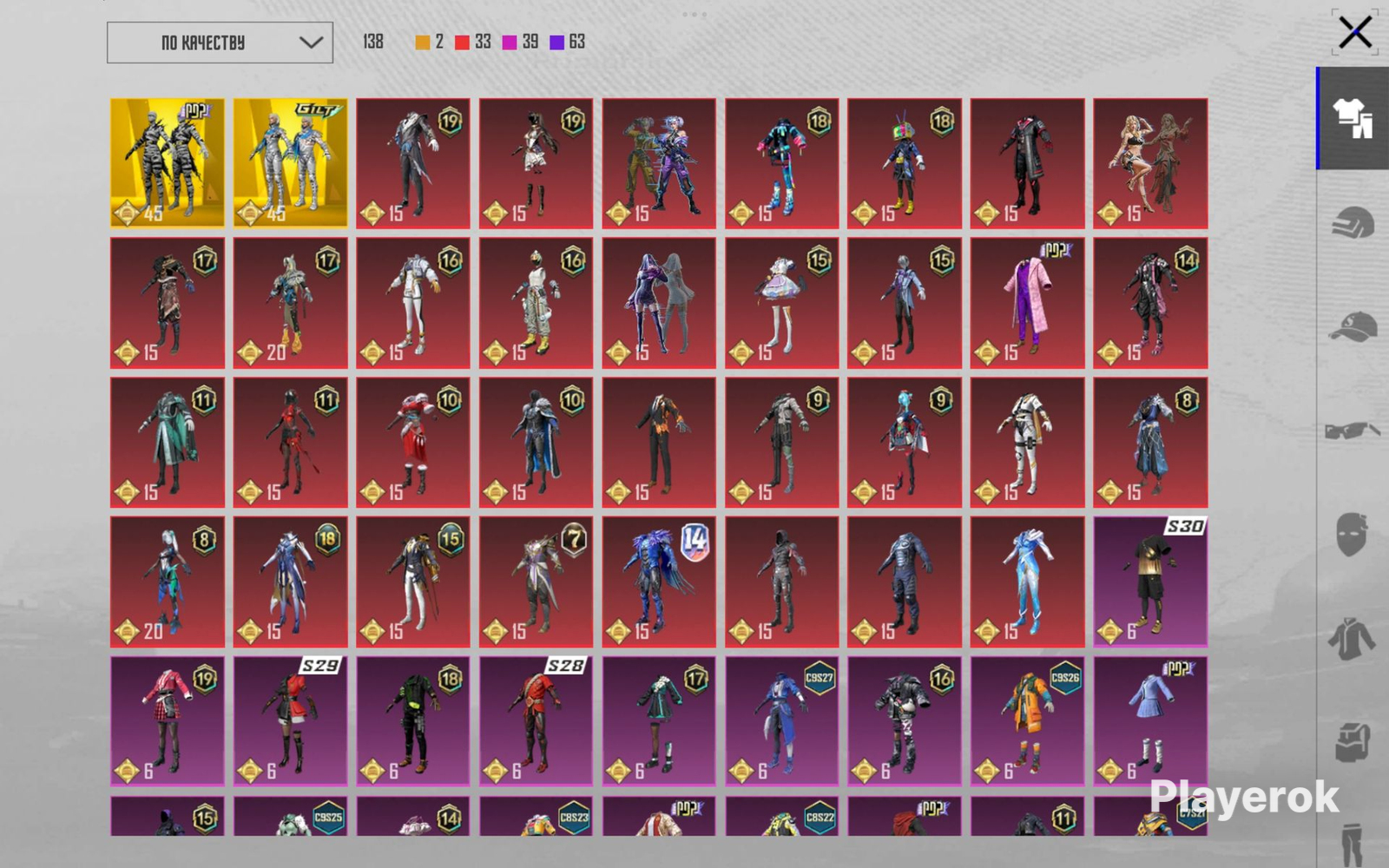This screenshot has height=868, width=1389.
Task: Open the helmet category in sidebar
Action: coord(1353,222)
